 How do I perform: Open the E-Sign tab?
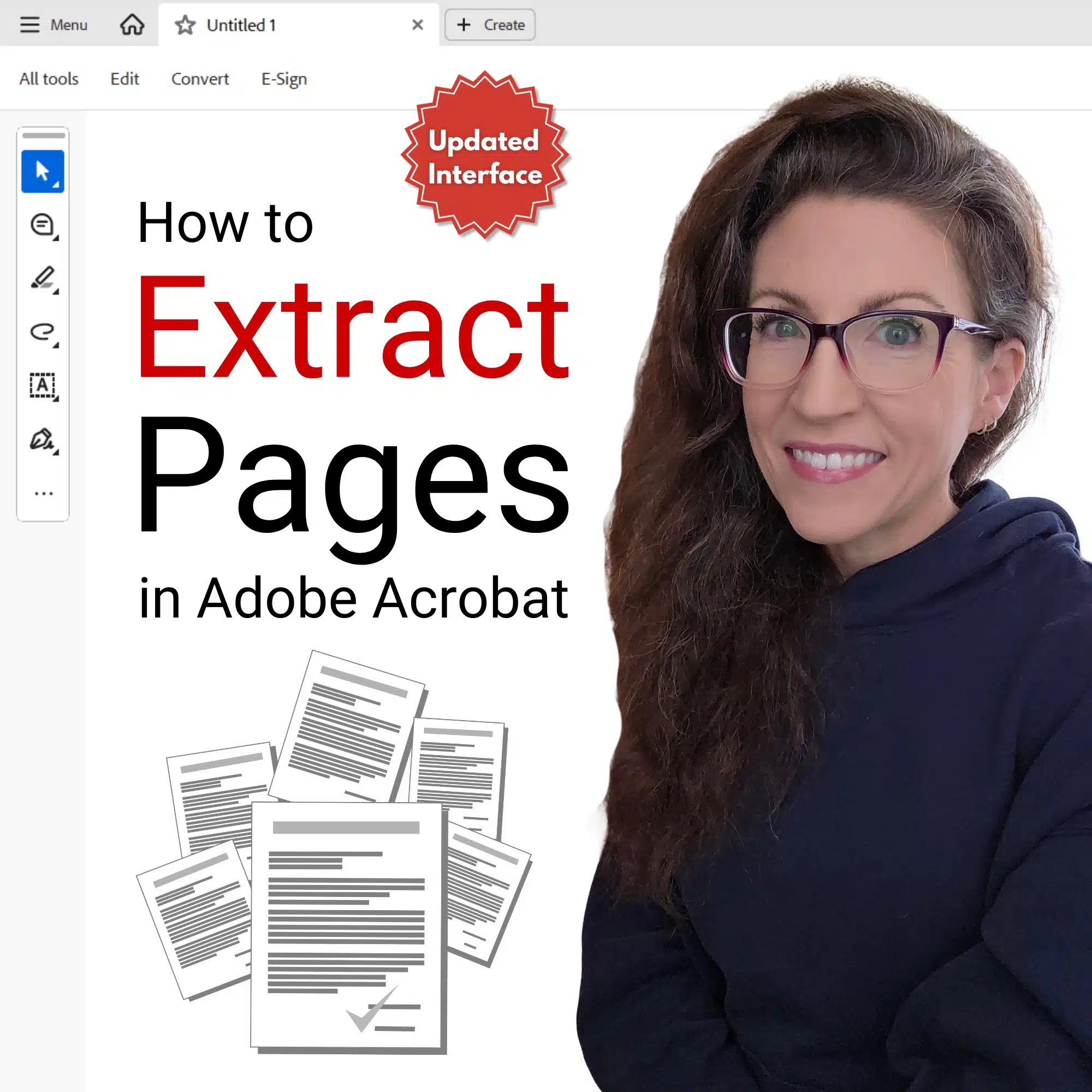(x=284, y=79)
